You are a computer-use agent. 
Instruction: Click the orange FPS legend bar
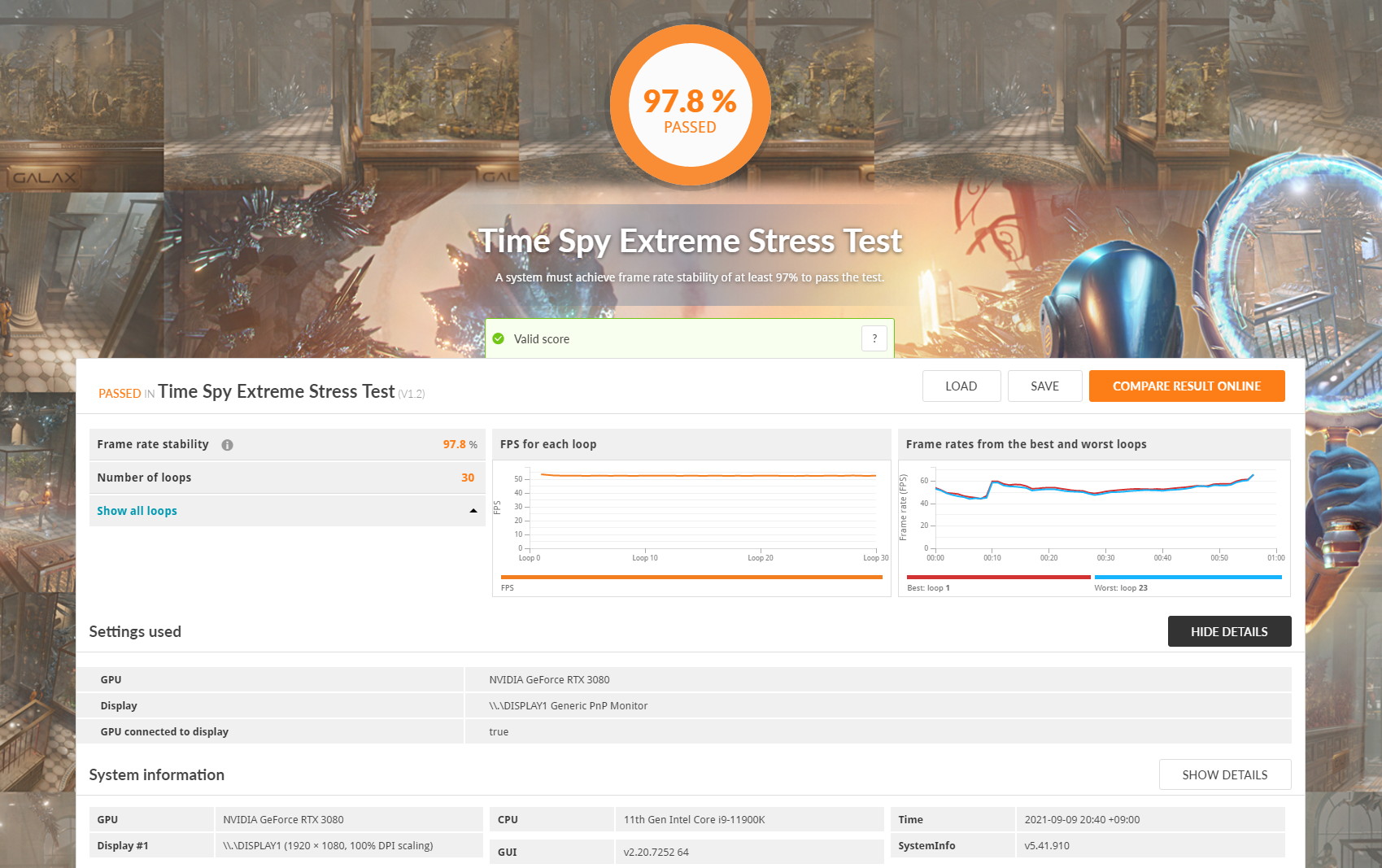(692, 577)
